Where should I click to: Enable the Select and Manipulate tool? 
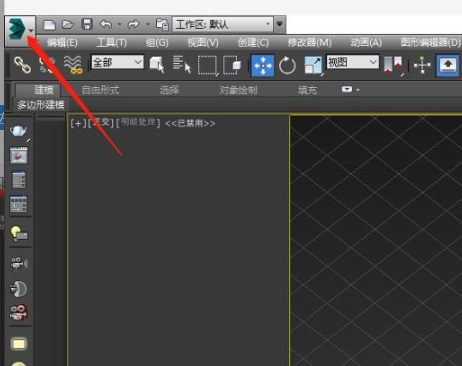(x=422, y=65)
